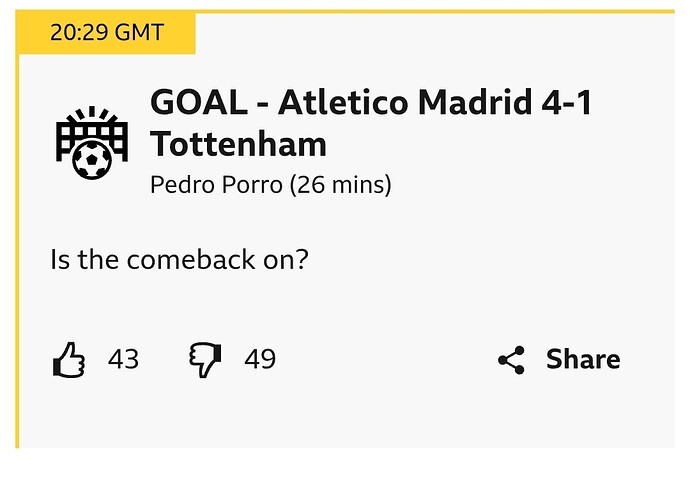The width and height of the screenshot is (690, 477).
Task: Select the 49 dislikes count
Action: [259, 359]
